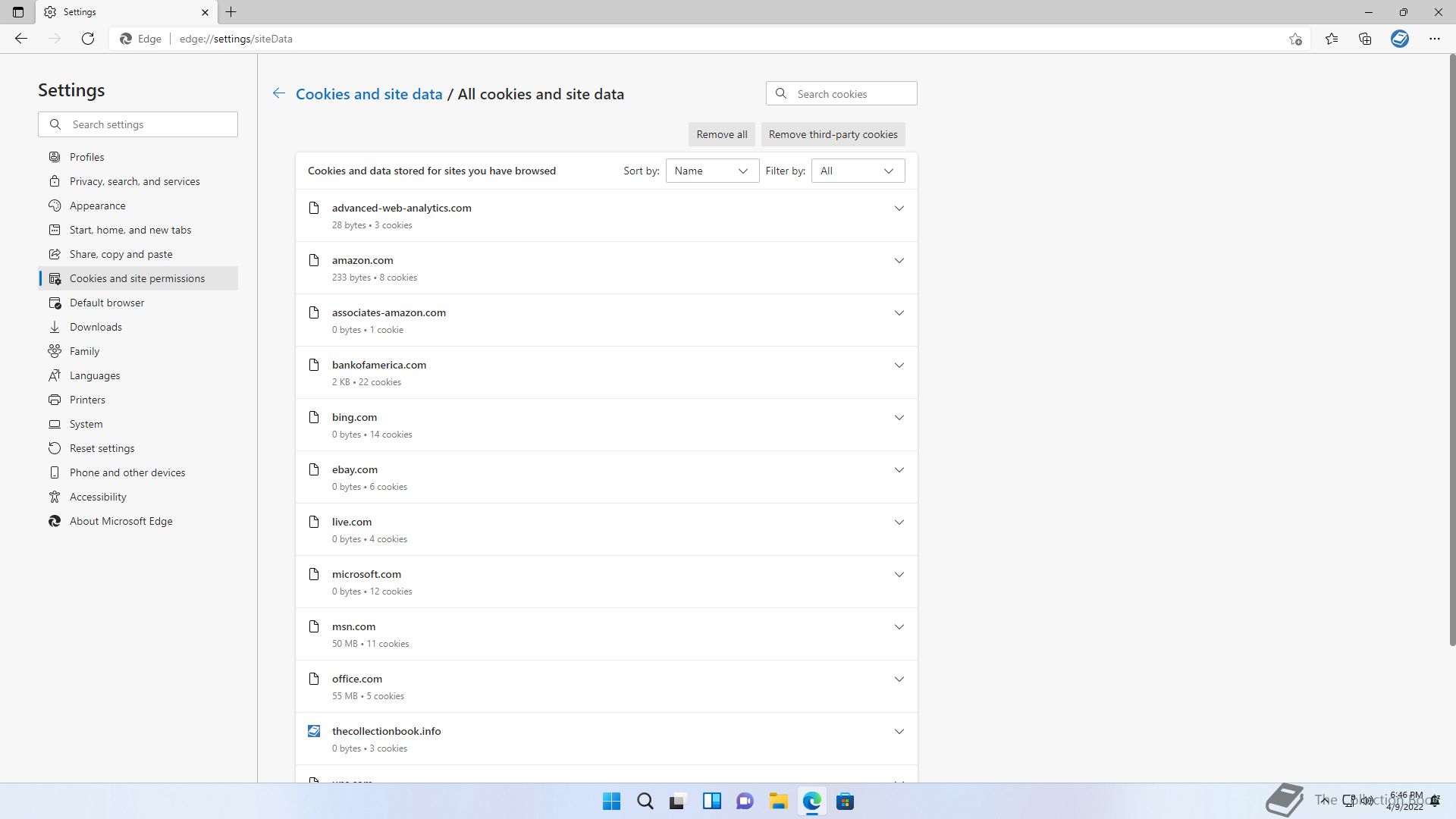
Task: Open Widgets from taskbar
Action: coord(712,802)
